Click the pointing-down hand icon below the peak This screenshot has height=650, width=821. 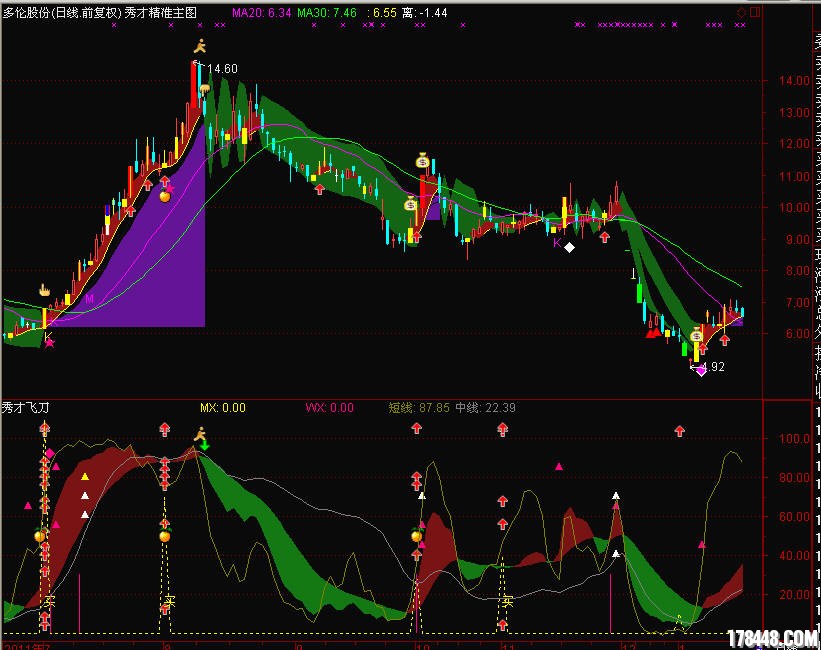click(x=205, y=89)
